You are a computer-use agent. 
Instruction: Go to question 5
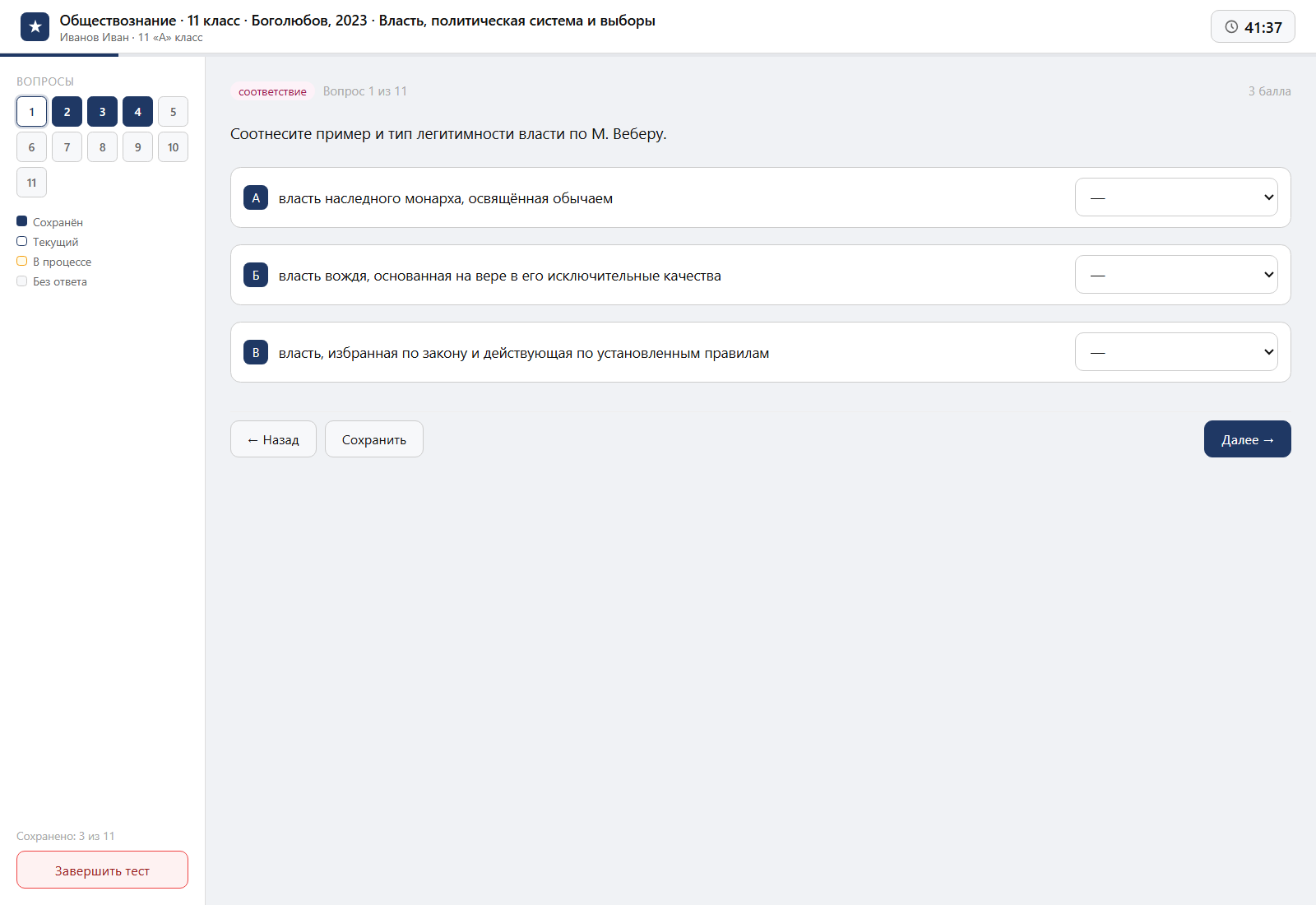(173, 112)
